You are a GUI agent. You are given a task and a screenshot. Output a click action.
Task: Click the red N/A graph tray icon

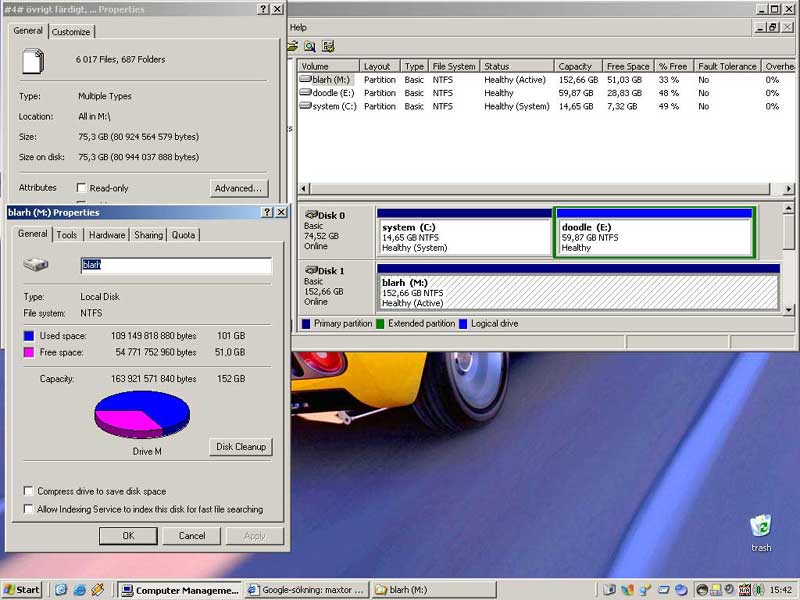coord(744,590)
